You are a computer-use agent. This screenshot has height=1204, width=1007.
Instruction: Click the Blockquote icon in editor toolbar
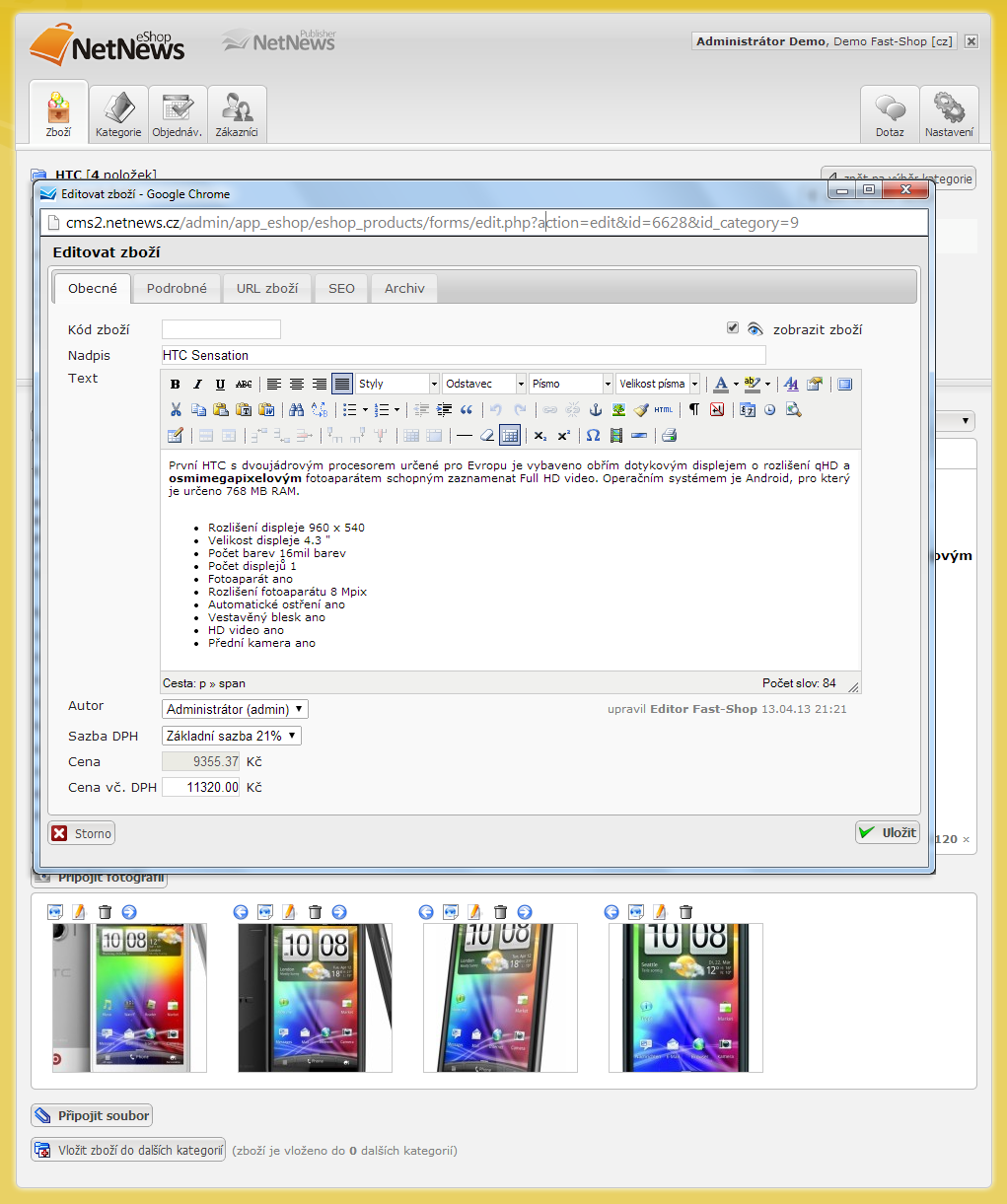(467, 409)
